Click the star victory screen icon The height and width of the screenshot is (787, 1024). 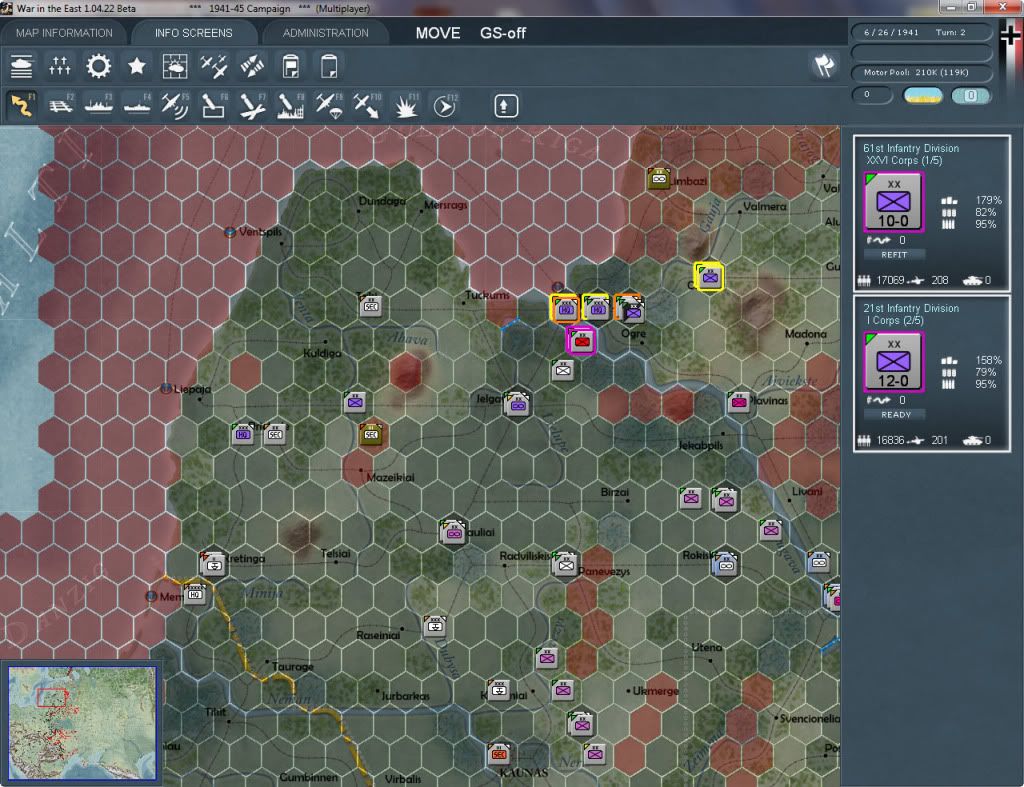(x=136, y=67)
